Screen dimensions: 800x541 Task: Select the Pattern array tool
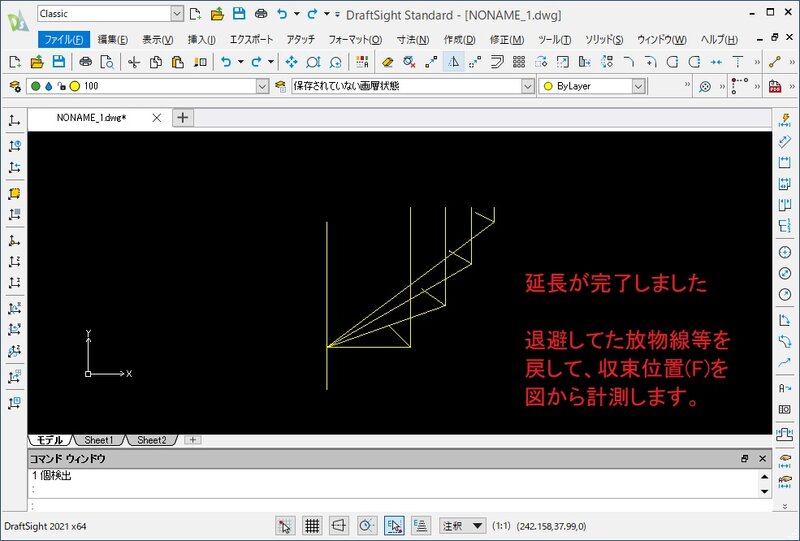519,62
